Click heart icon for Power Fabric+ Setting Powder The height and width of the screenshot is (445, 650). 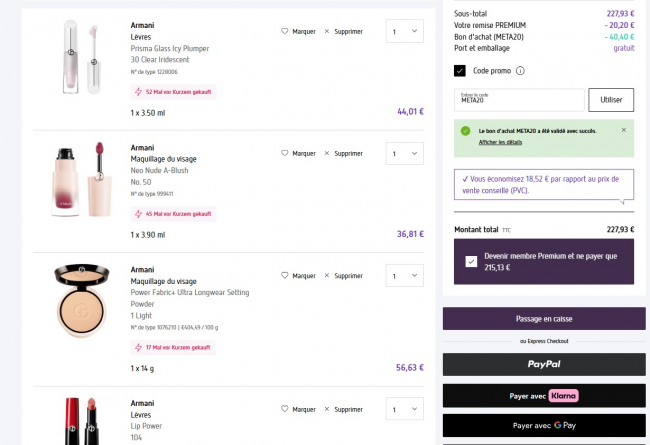point(285,276)
